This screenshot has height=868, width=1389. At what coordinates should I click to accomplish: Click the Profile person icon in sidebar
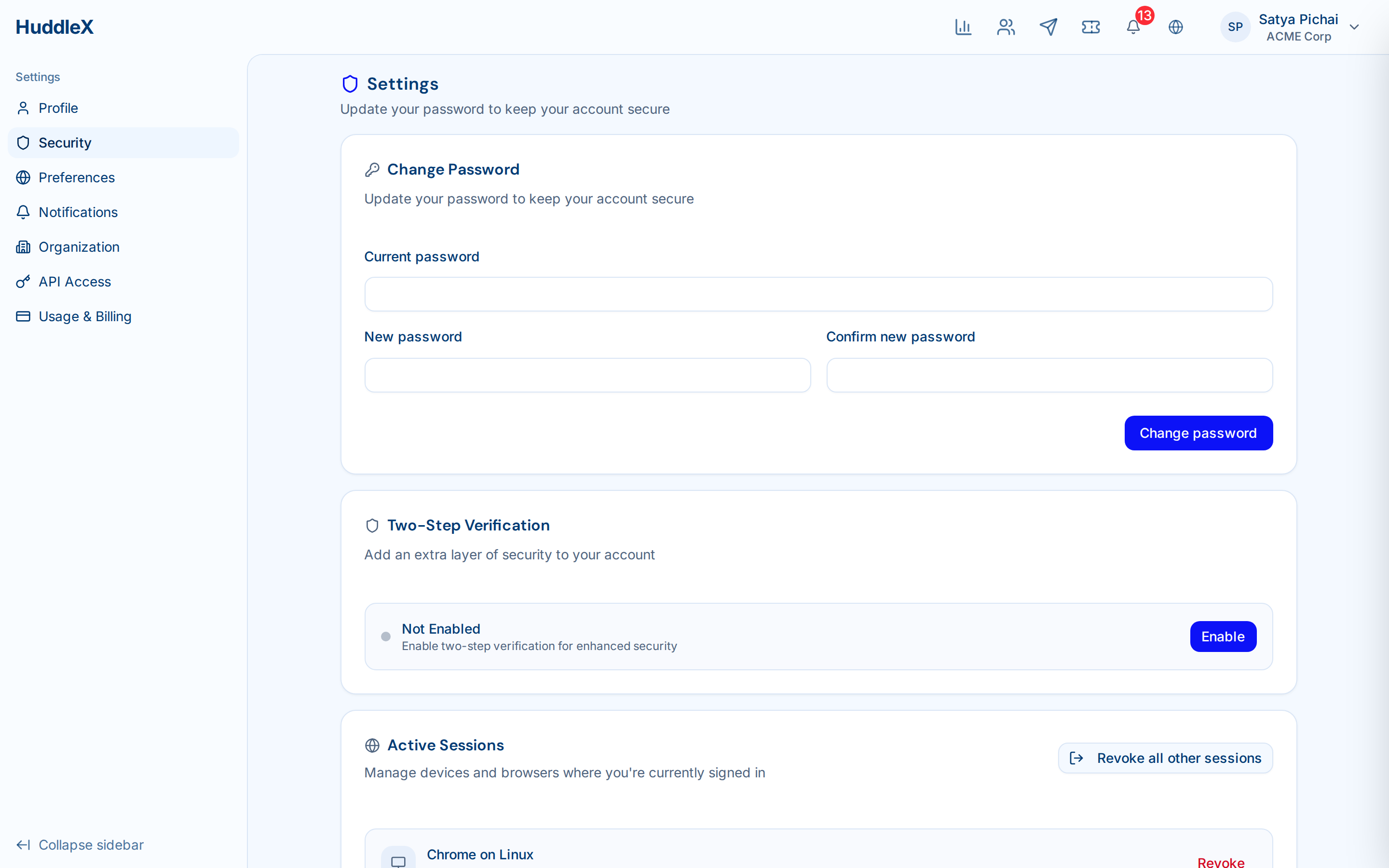coord(23,108)
